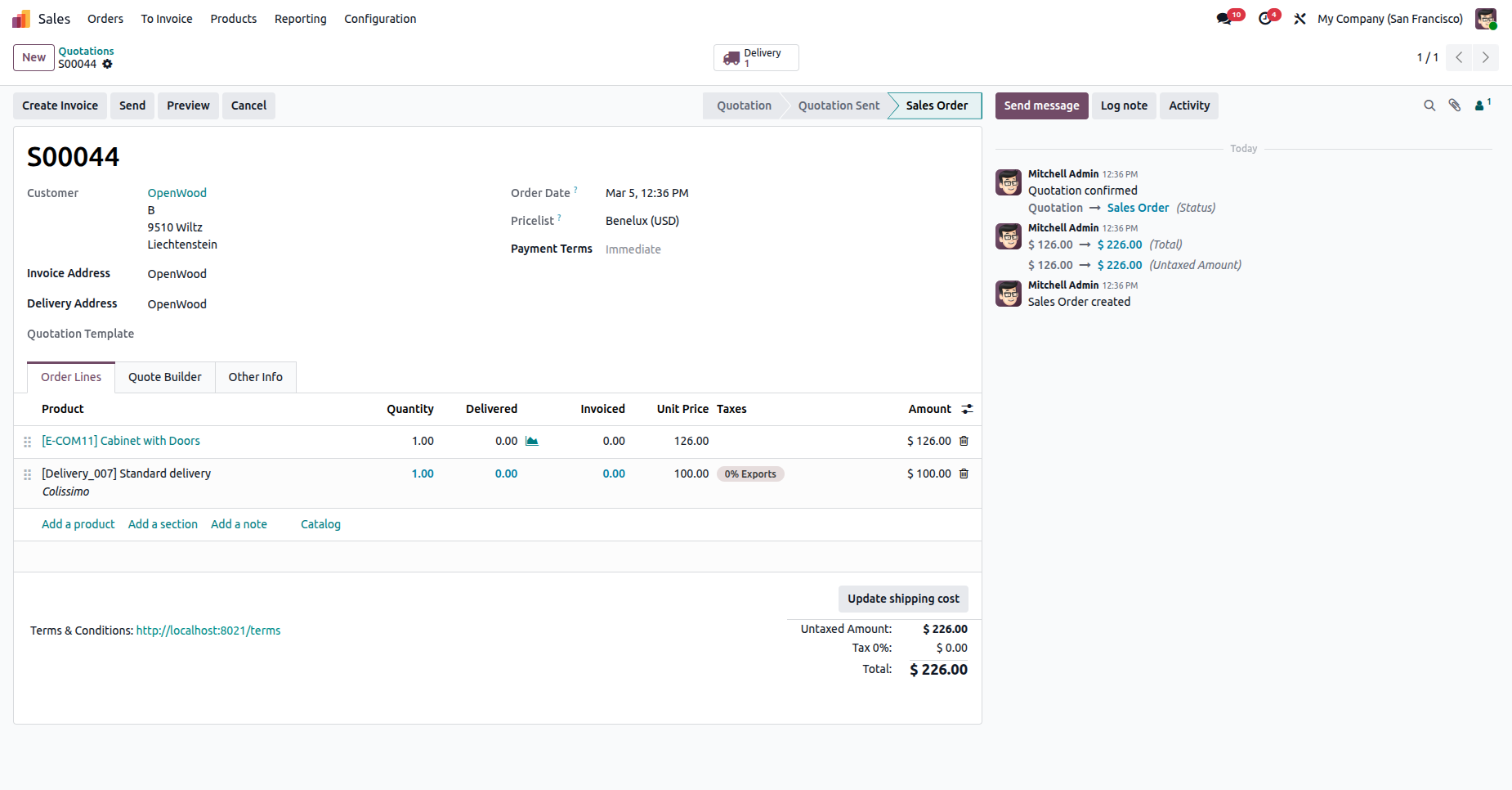Open the Reporting menu
Viewport: 1512px width, 790px height.
click(301, 19)
